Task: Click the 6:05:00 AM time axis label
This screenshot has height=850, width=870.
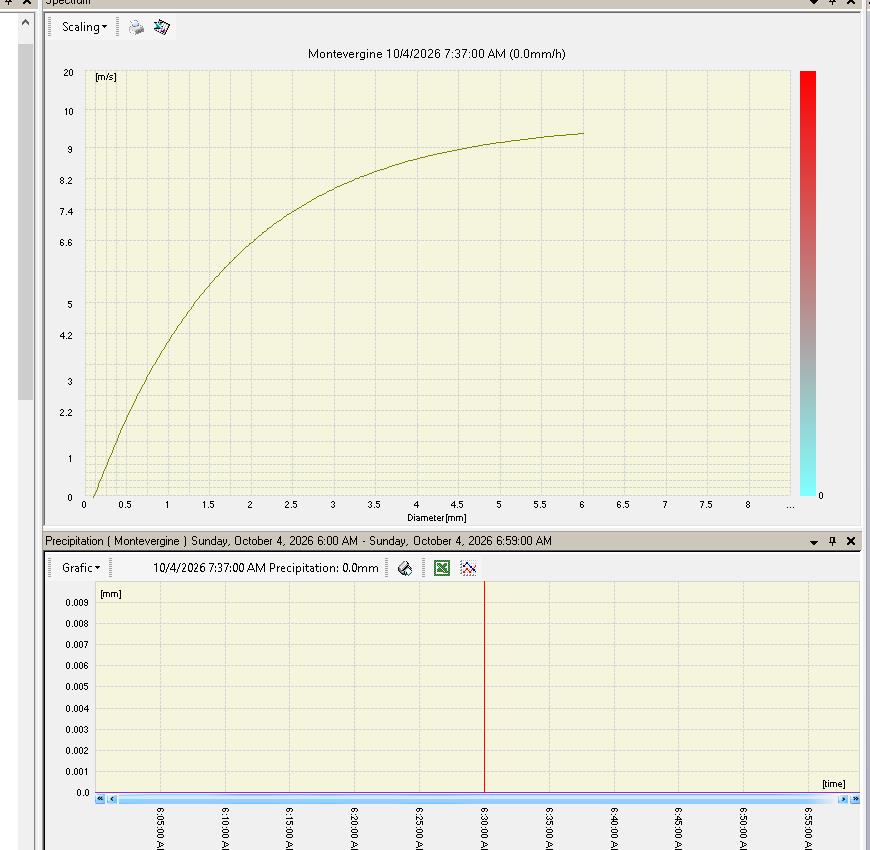Action: click(x=160, y=828)
